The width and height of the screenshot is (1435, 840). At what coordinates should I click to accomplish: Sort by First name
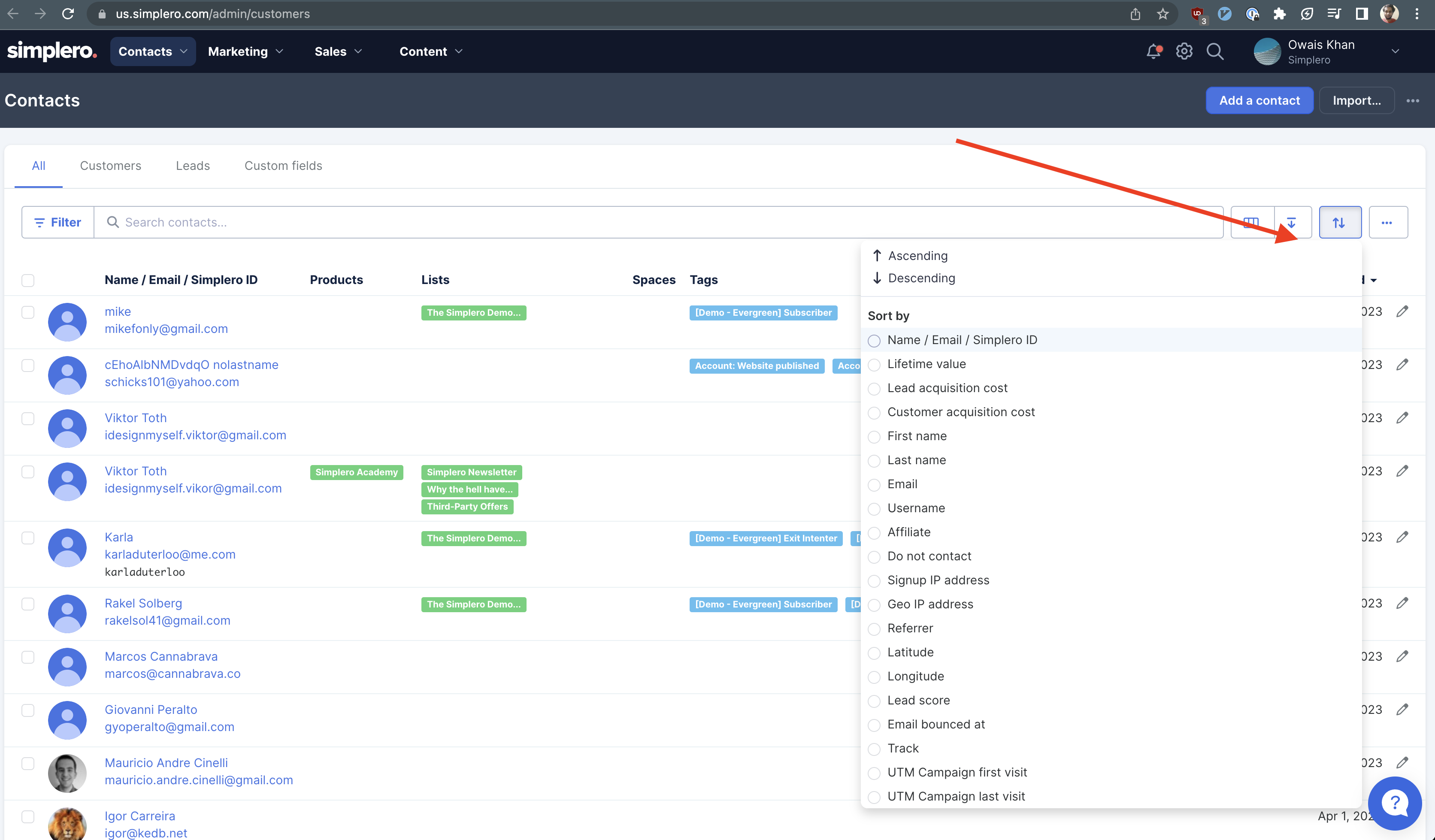tap(907, 436)
